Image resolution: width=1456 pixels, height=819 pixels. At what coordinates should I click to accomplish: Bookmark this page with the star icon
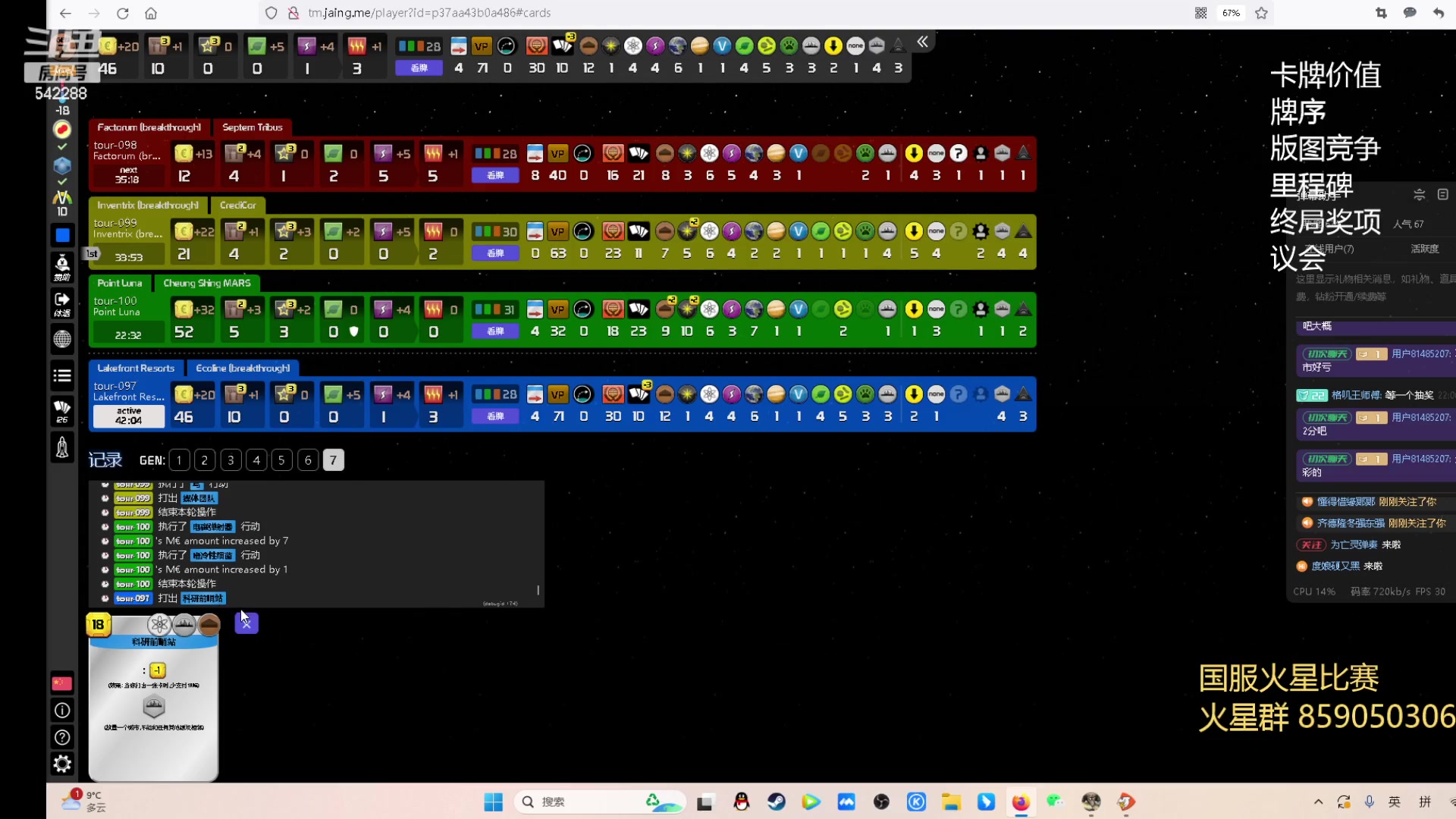(x=1261, y=13)
